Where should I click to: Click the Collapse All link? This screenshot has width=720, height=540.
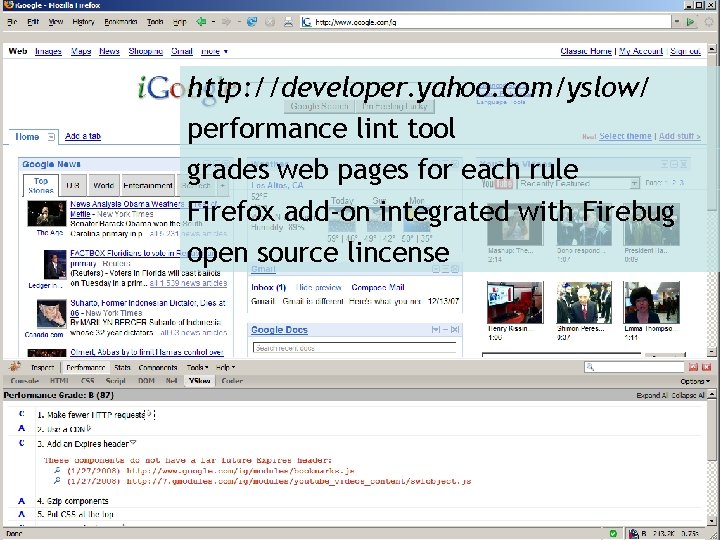coord(688,395)
